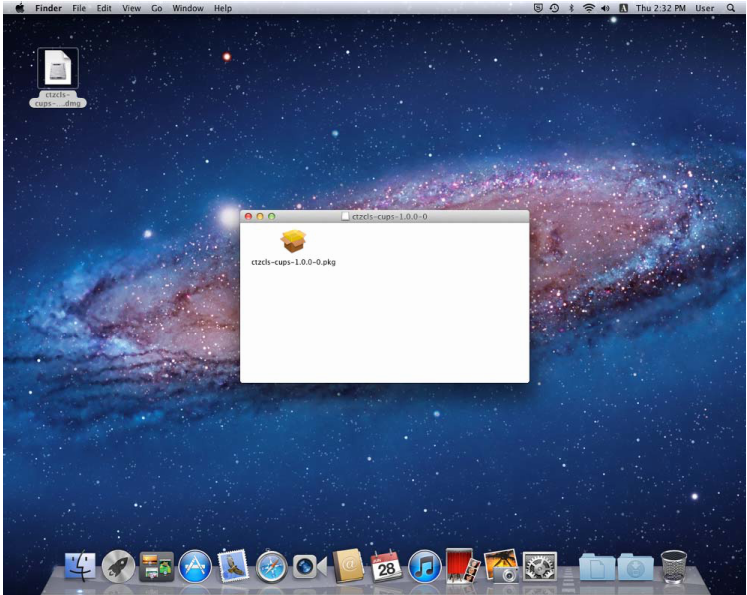The width and height of the screenshot is (747, 595).
Task: Select the ctzcls-cups-1.0.0-0.pkg package icon
Action: pos(293,241)
